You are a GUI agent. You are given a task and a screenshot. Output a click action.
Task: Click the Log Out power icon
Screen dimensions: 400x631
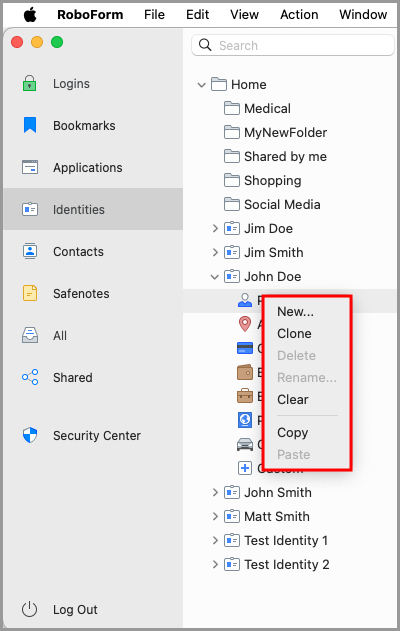(29, 609)
